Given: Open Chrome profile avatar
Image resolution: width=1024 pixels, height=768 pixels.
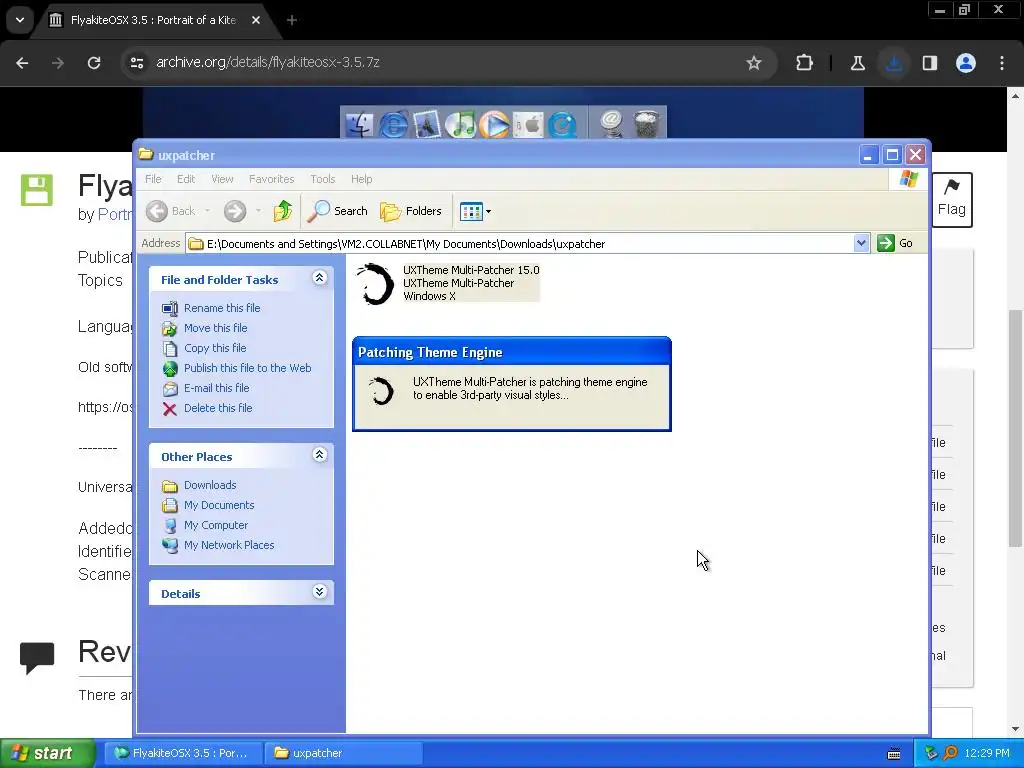Looking at the screenshot, I should (x=966, y=63).
